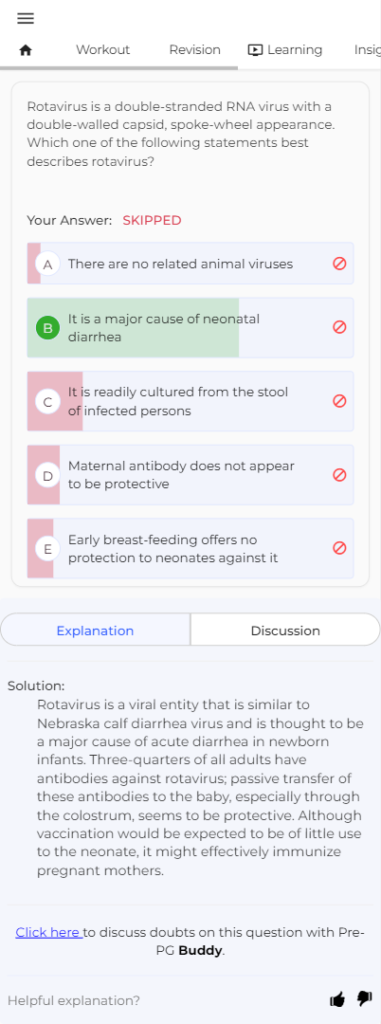Image resolution: width=381 pixels, height=1024 pixels.
Task: Click the thumbs down icon
Action: [x=364, y=999]
